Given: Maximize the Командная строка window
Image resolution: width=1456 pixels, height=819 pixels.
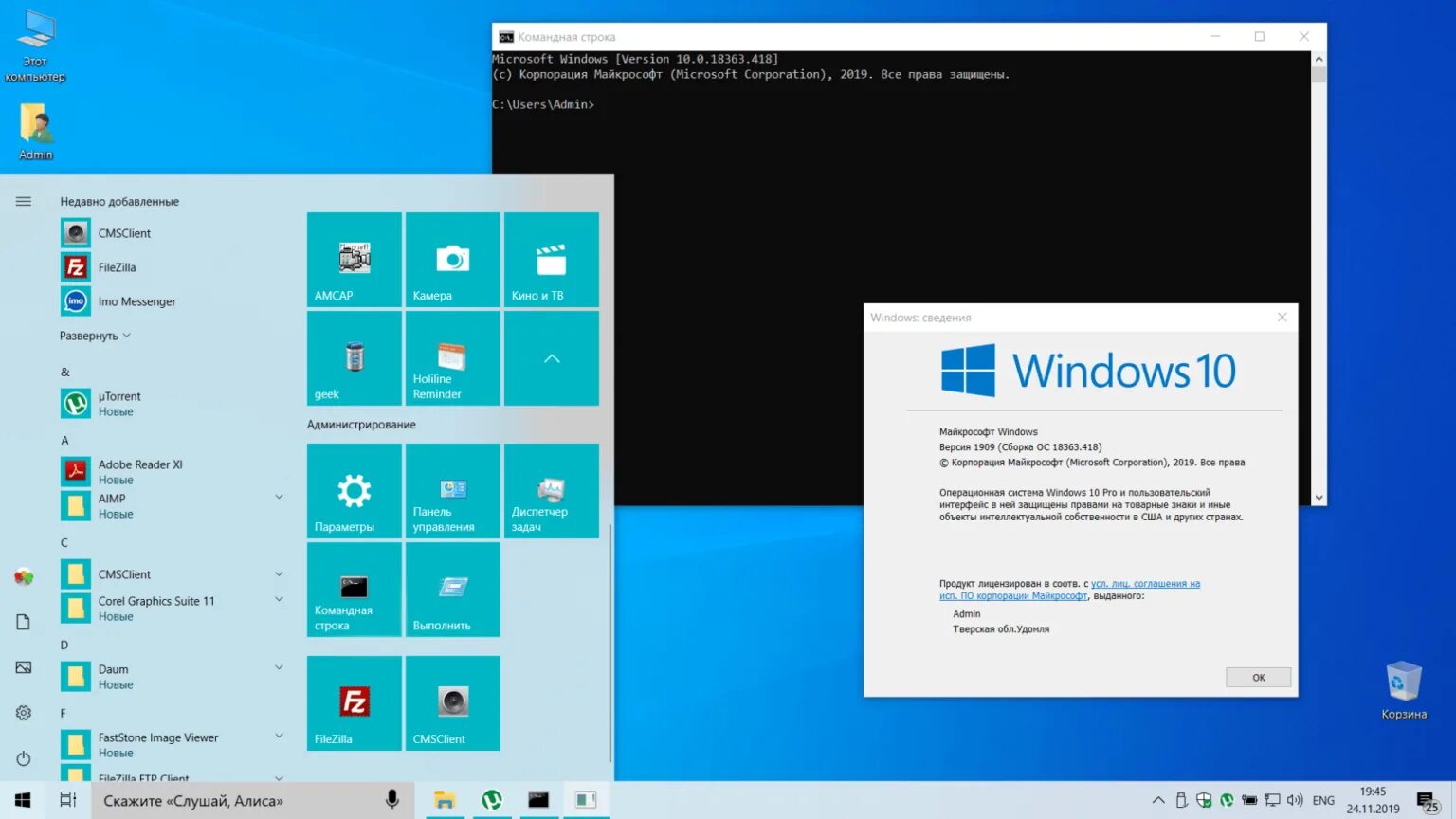Looking at the screenshot, I should [1260, 36].
